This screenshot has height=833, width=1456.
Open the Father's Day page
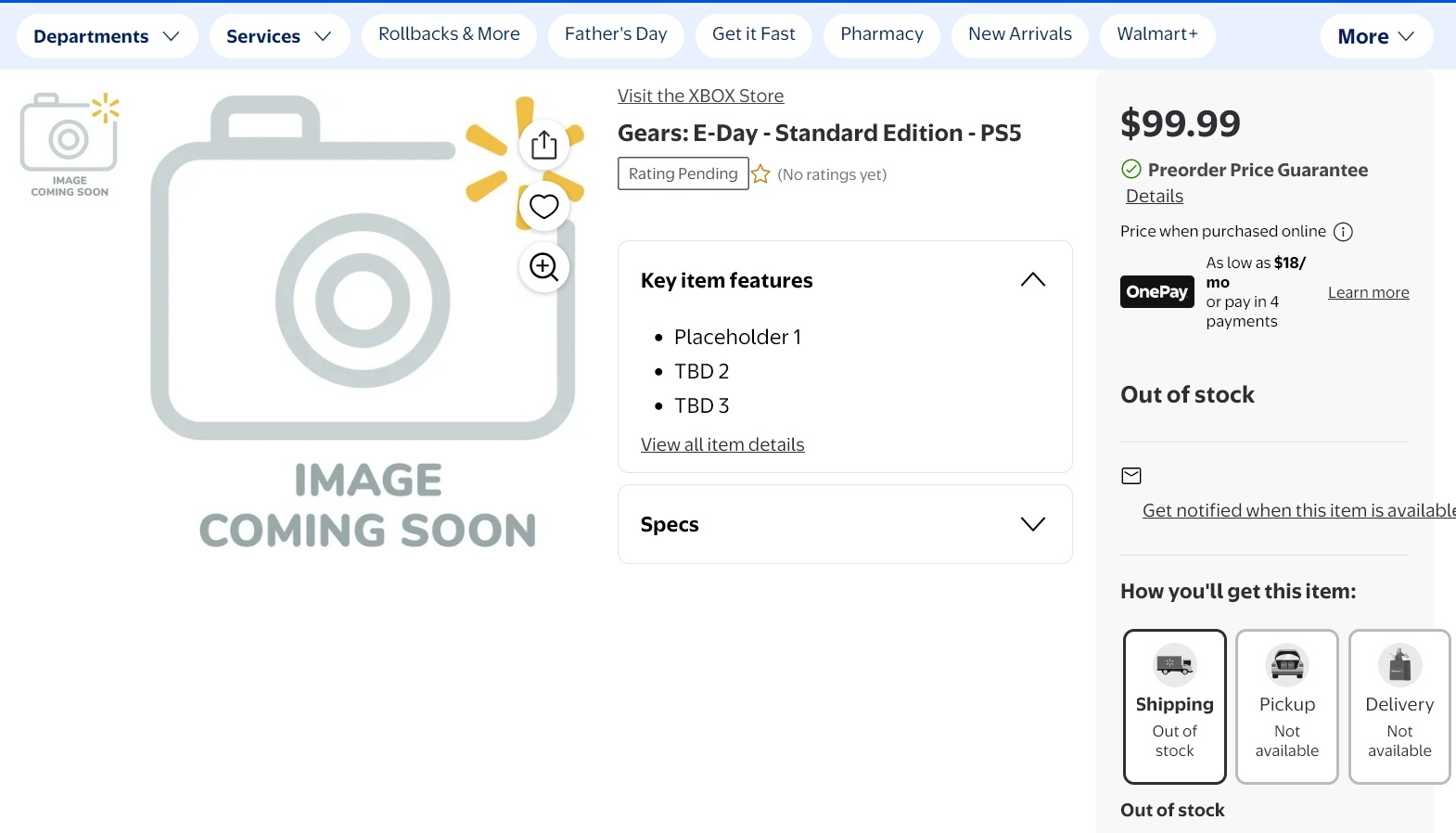(616, 34)
